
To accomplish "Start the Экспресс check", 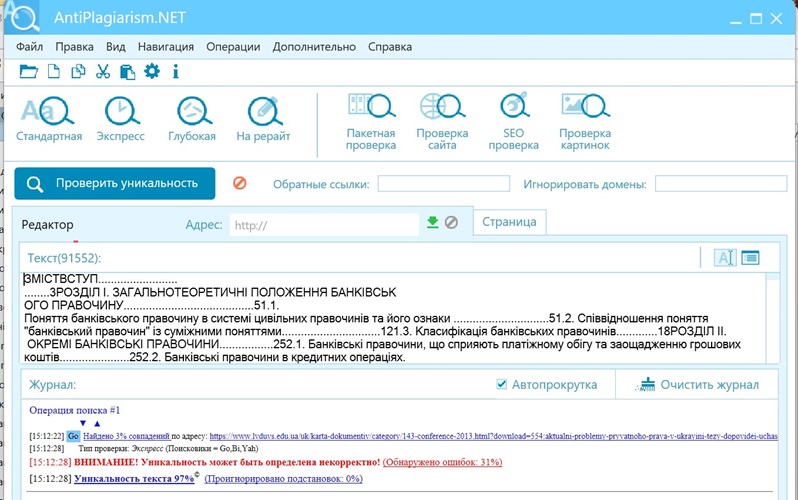I will [121, 119].
